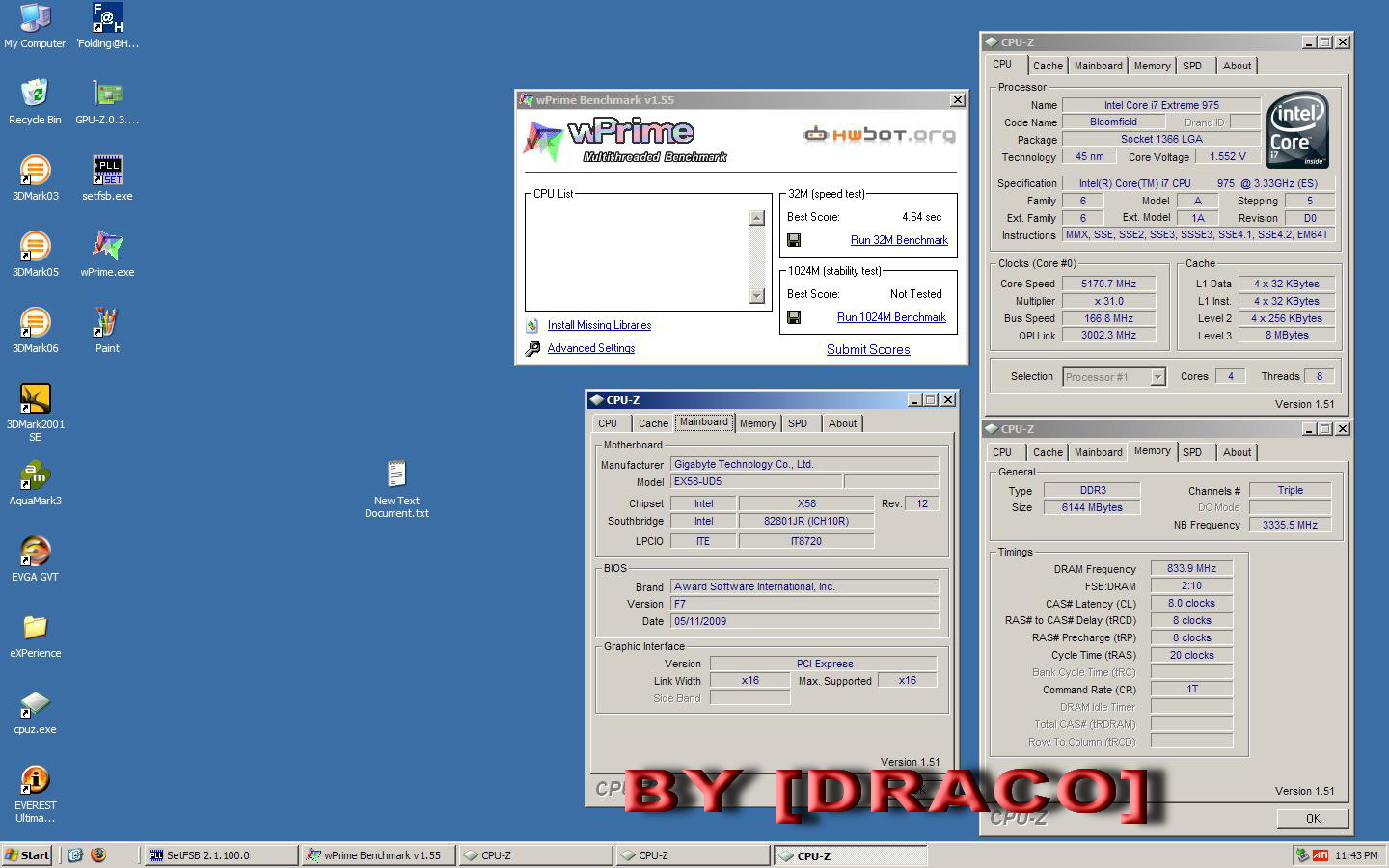The height and width of the screenshot is (868, 1389).
Task: Click the Gigabyte Technology manufacturer field
Action: 804,464
